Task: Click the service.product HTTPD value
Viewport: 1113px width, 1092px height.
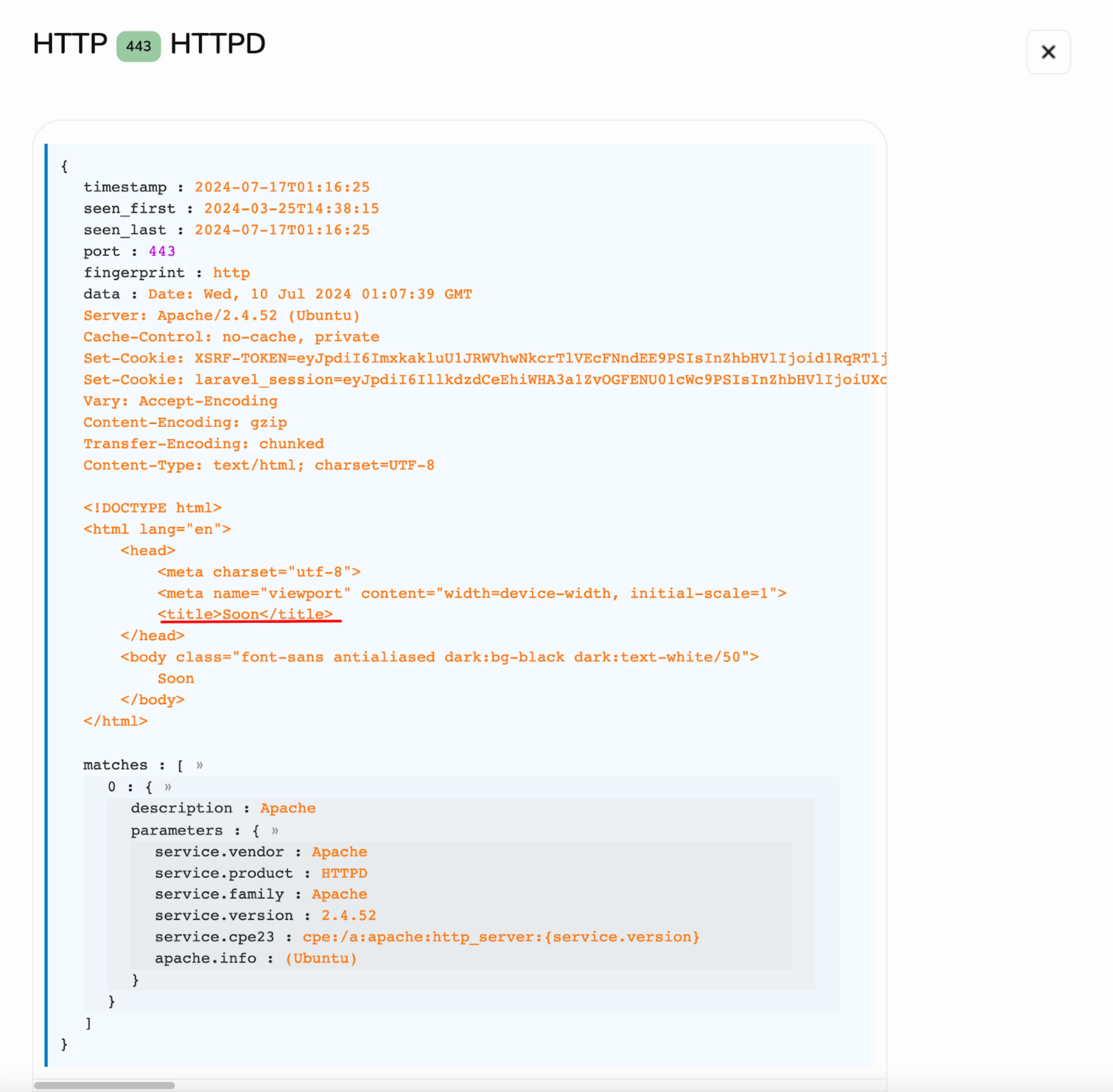Action: point(343,873)
